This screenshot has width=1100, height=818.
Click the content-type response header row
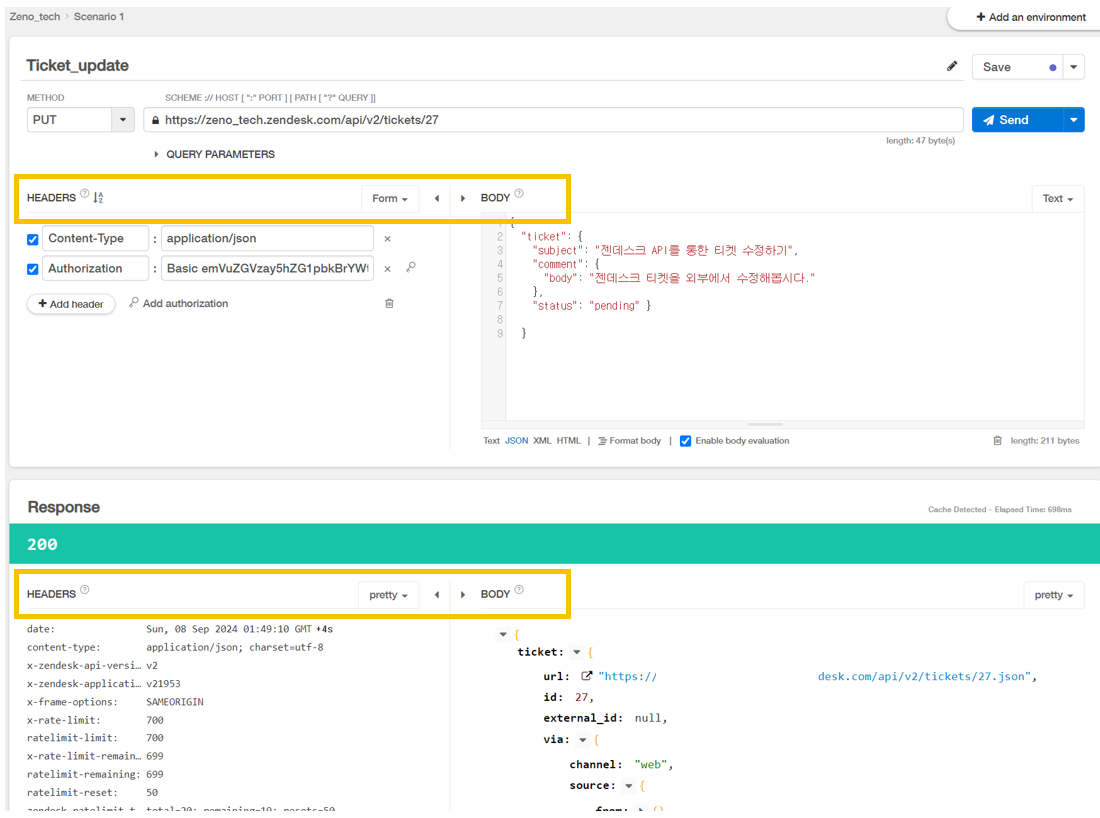[175, 648]
